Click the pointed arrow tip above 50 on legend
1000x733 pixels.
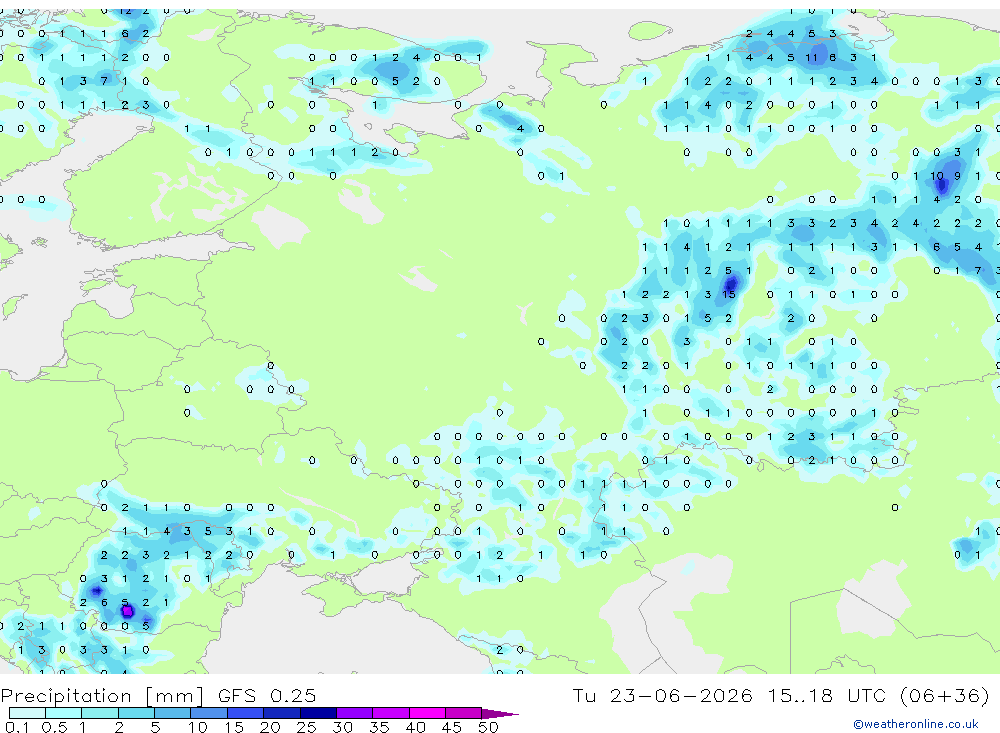click(500, 714)
